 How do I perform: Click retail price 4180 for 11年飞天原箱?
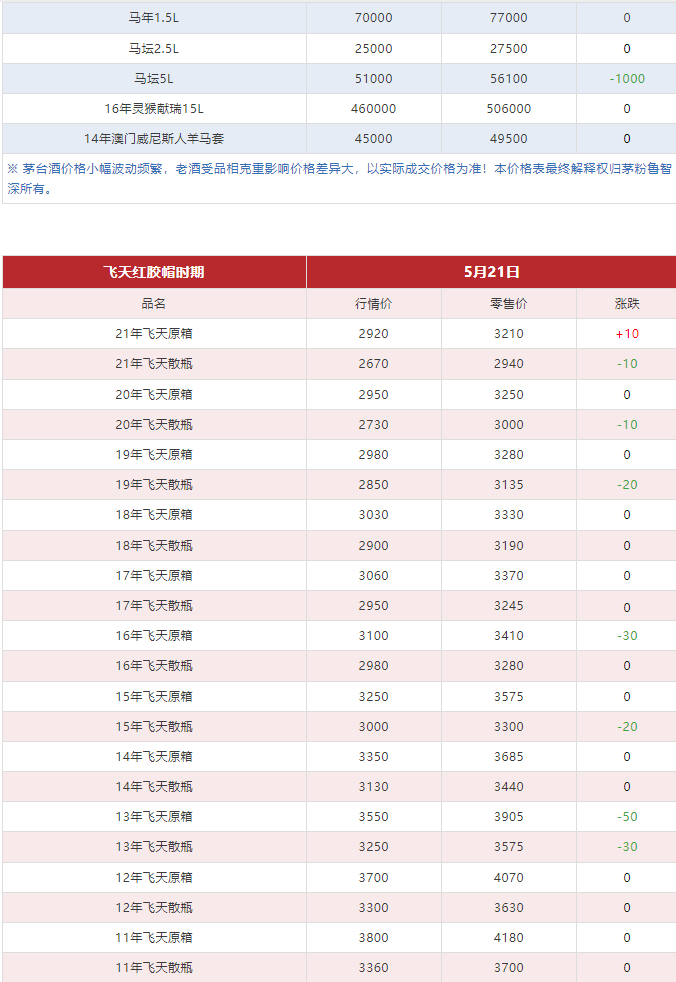coord(508,938)
